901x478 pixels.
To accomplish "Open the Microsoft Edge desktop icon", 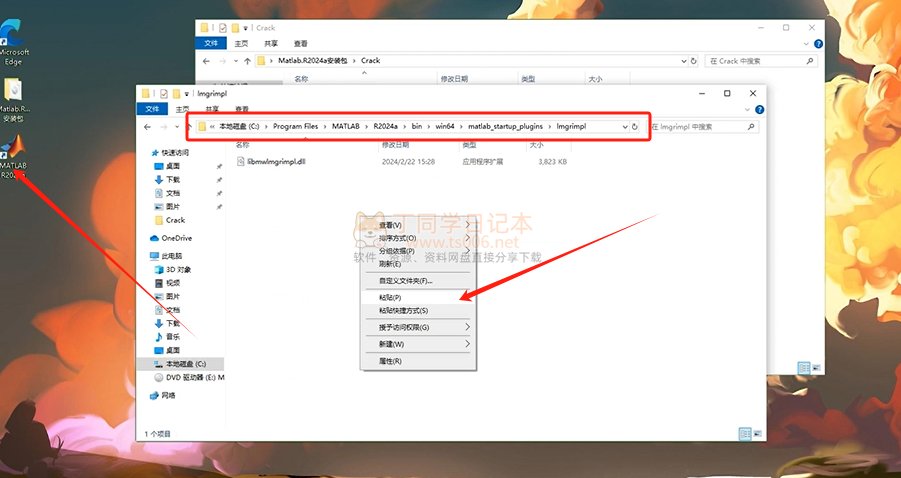I will pyautogui.click(x=14, y=40).
